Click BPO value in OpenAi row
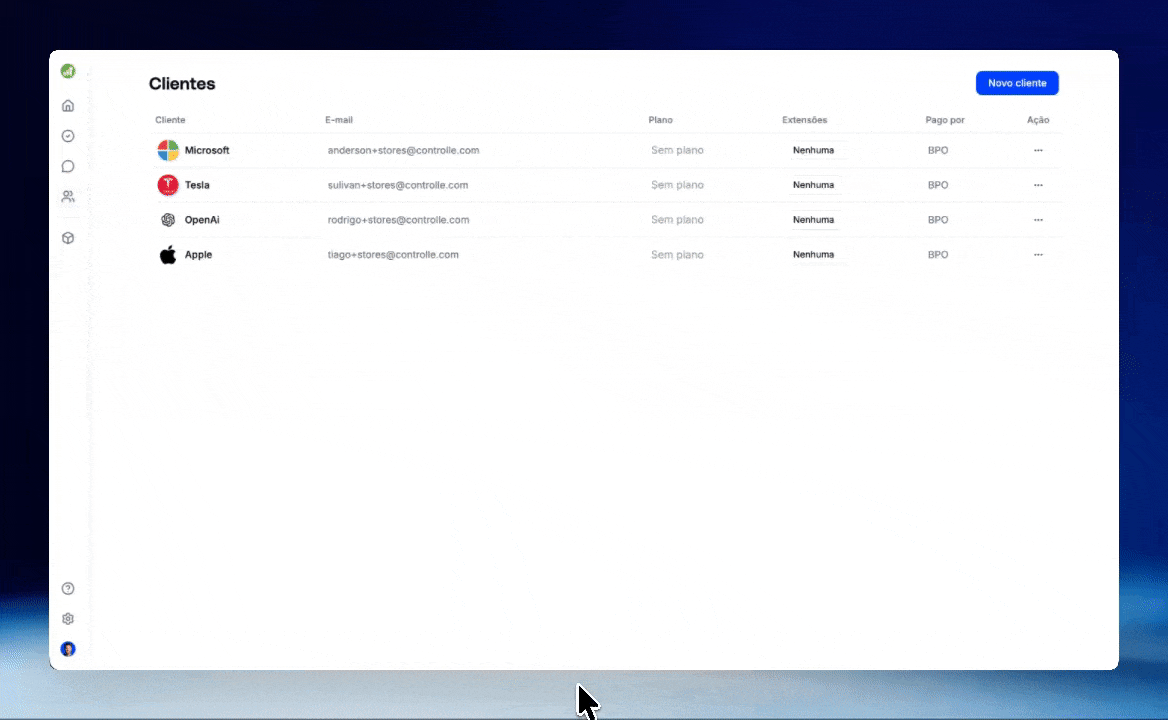1168x720 pixels. point(938,220)
